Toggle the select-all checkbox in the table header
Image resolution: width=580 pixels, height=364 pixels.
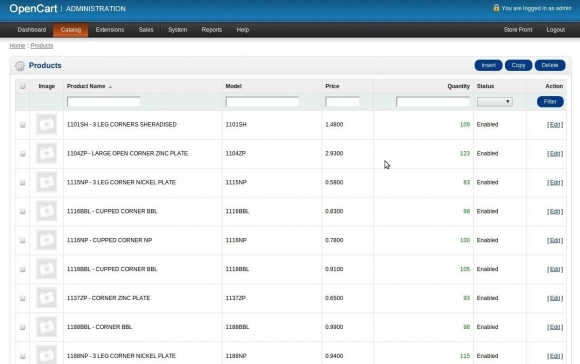coord(23,86)
